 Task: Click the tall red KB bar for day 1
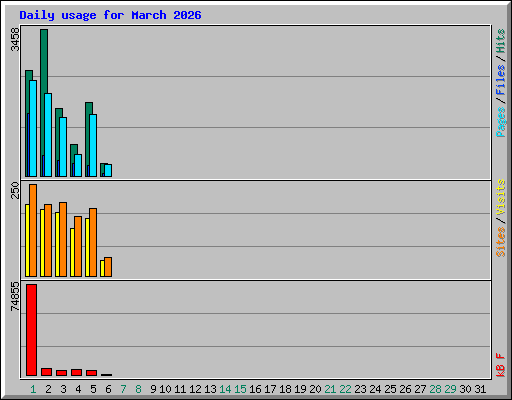click(x=31, y=330)
